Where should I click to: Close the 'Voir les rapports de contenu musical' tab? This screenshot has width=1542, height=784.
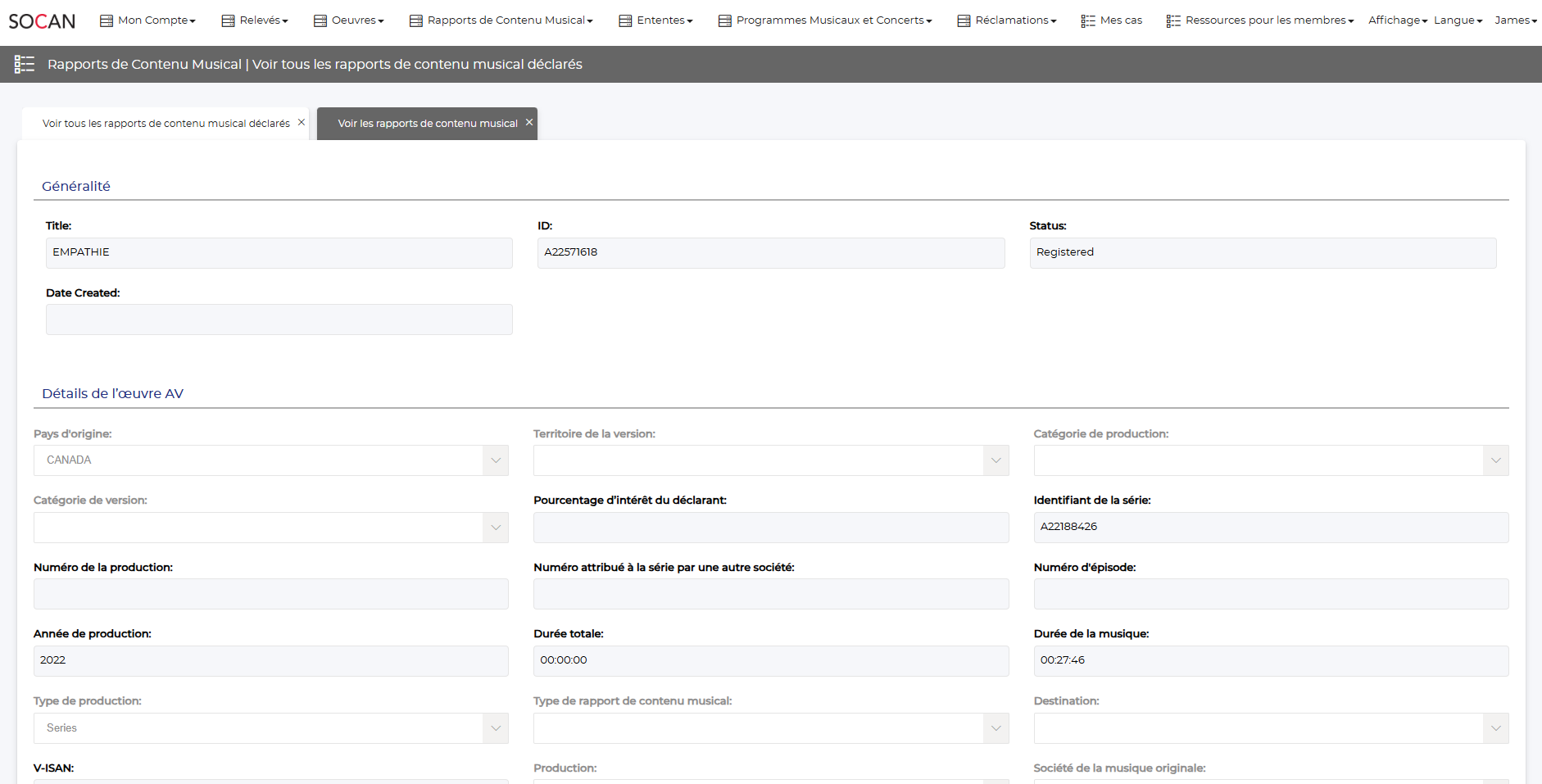click(x=529, y=122)
